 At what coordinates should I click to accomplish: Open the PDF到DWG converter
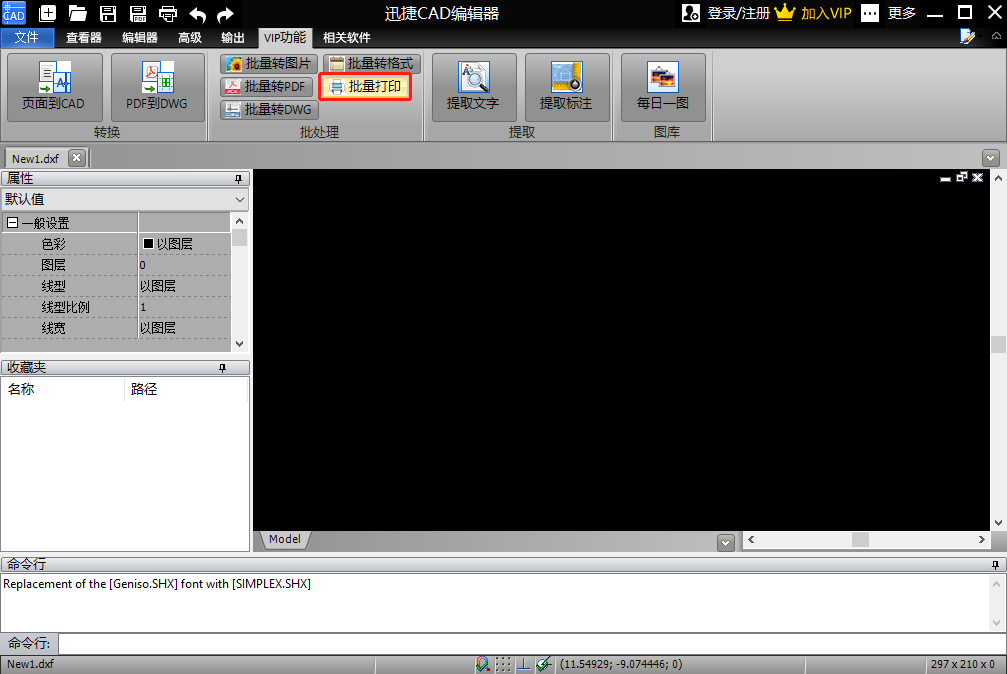point(157,87)
